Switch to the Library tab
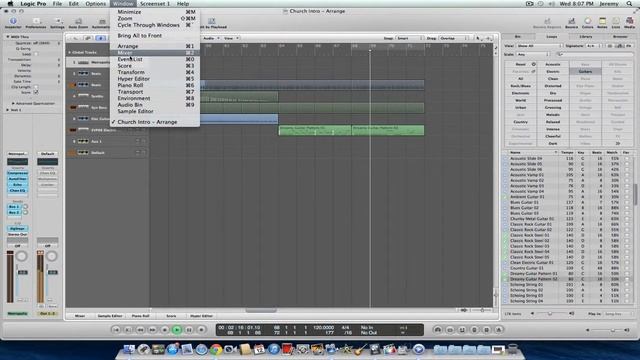Screen dimensions: 640x360 pyautogui.click(x=586, y=37)
